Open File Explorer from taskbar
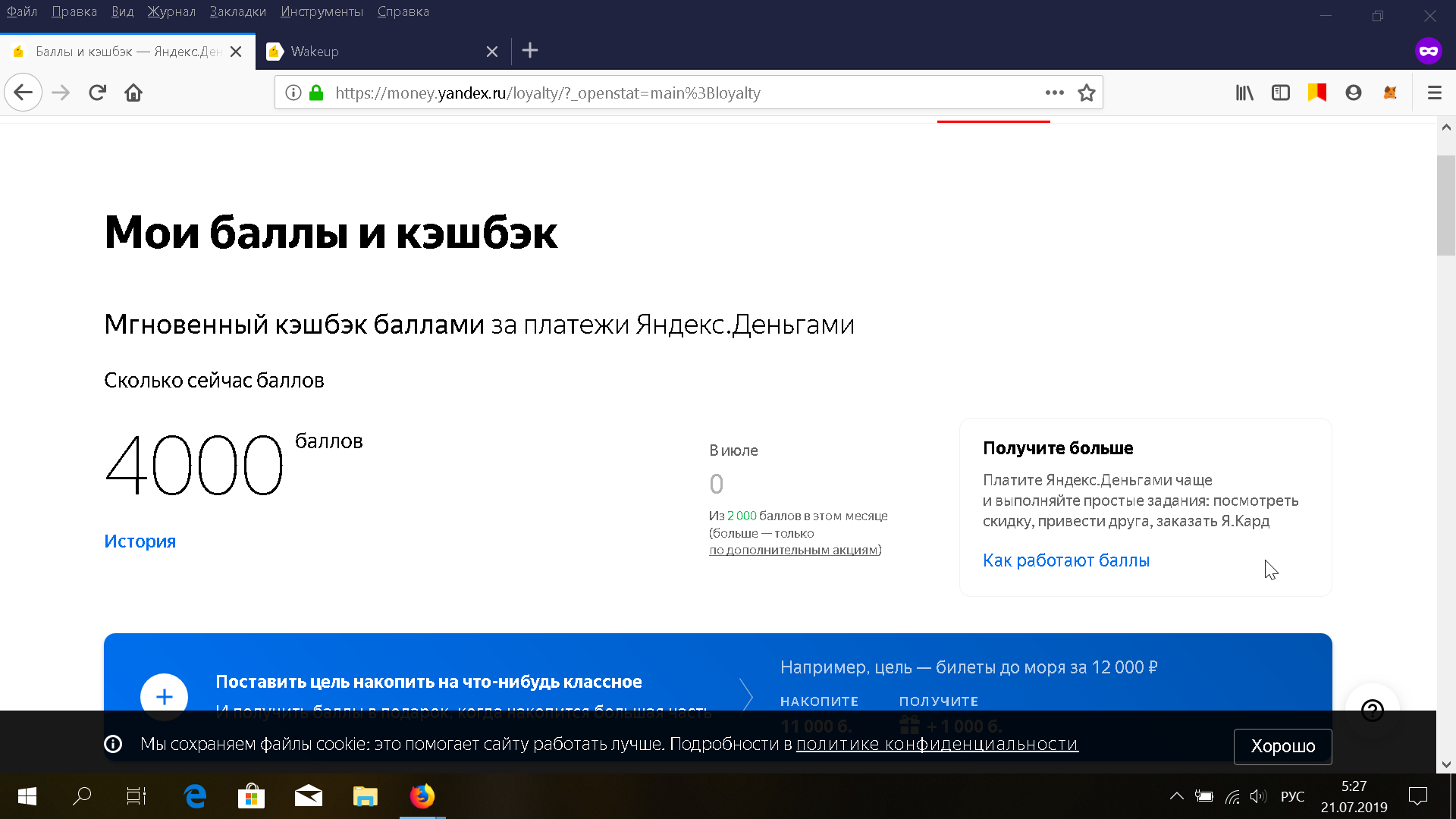Viewport: 1456px width, 819px height. (x=365, y=796)
